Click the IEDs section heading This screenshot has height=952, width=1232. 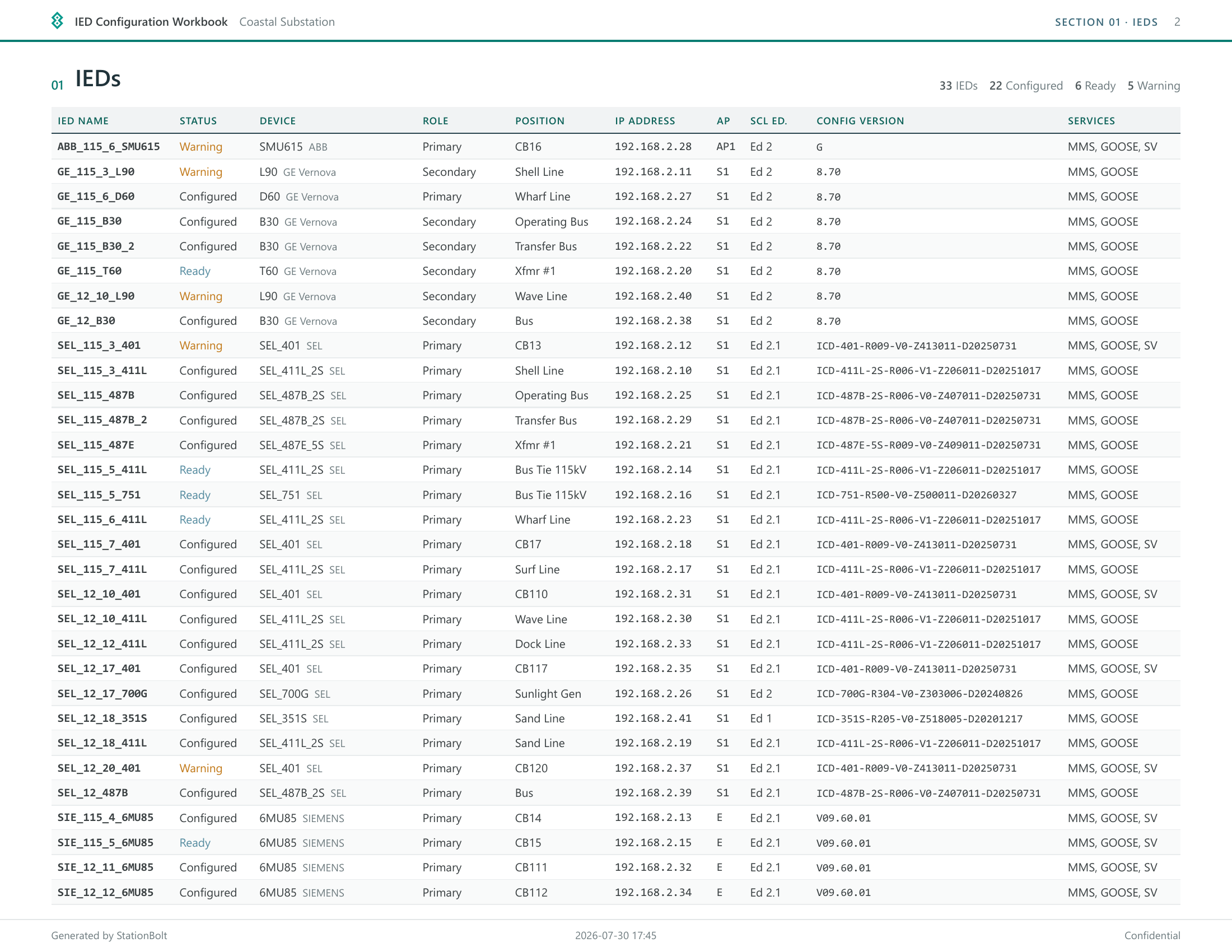[x=97, y=78]
